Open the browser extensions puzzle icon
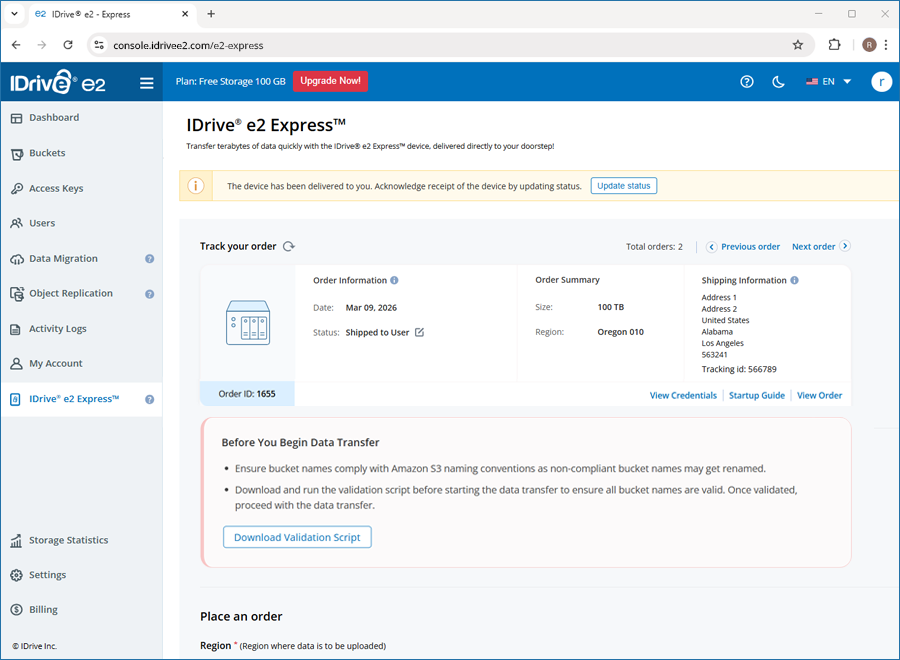This screenshot has width=900, height=660. click(x=834, y=45)
